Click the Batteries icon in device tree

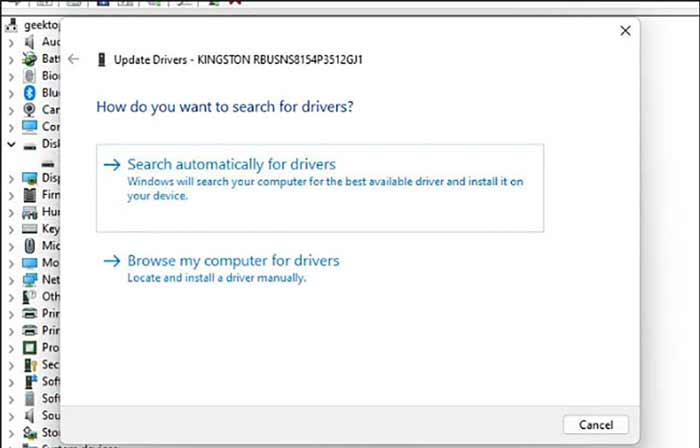[x=29, y=59]
